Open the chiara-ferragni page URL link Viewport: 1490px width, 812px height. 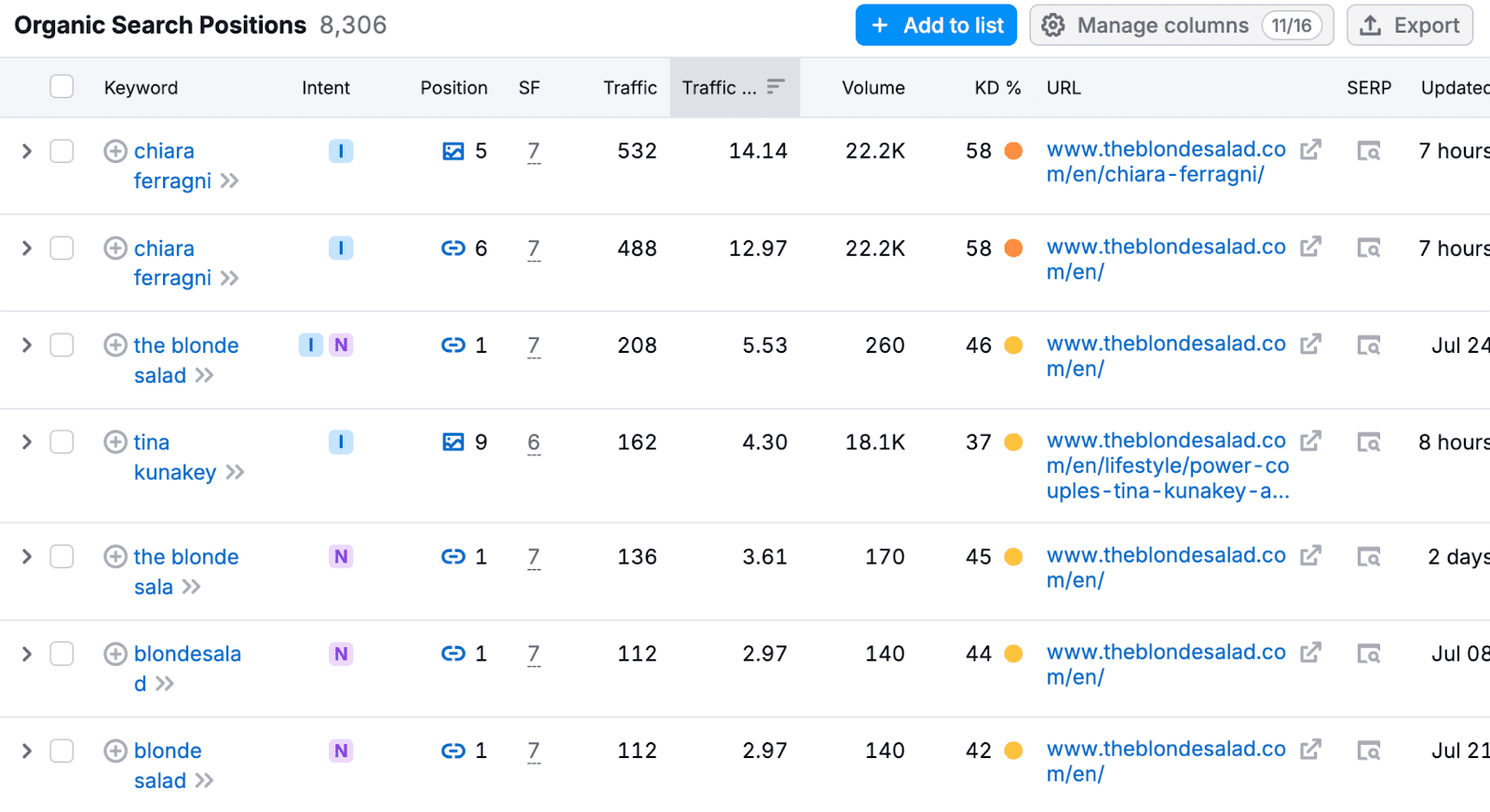1166,162
